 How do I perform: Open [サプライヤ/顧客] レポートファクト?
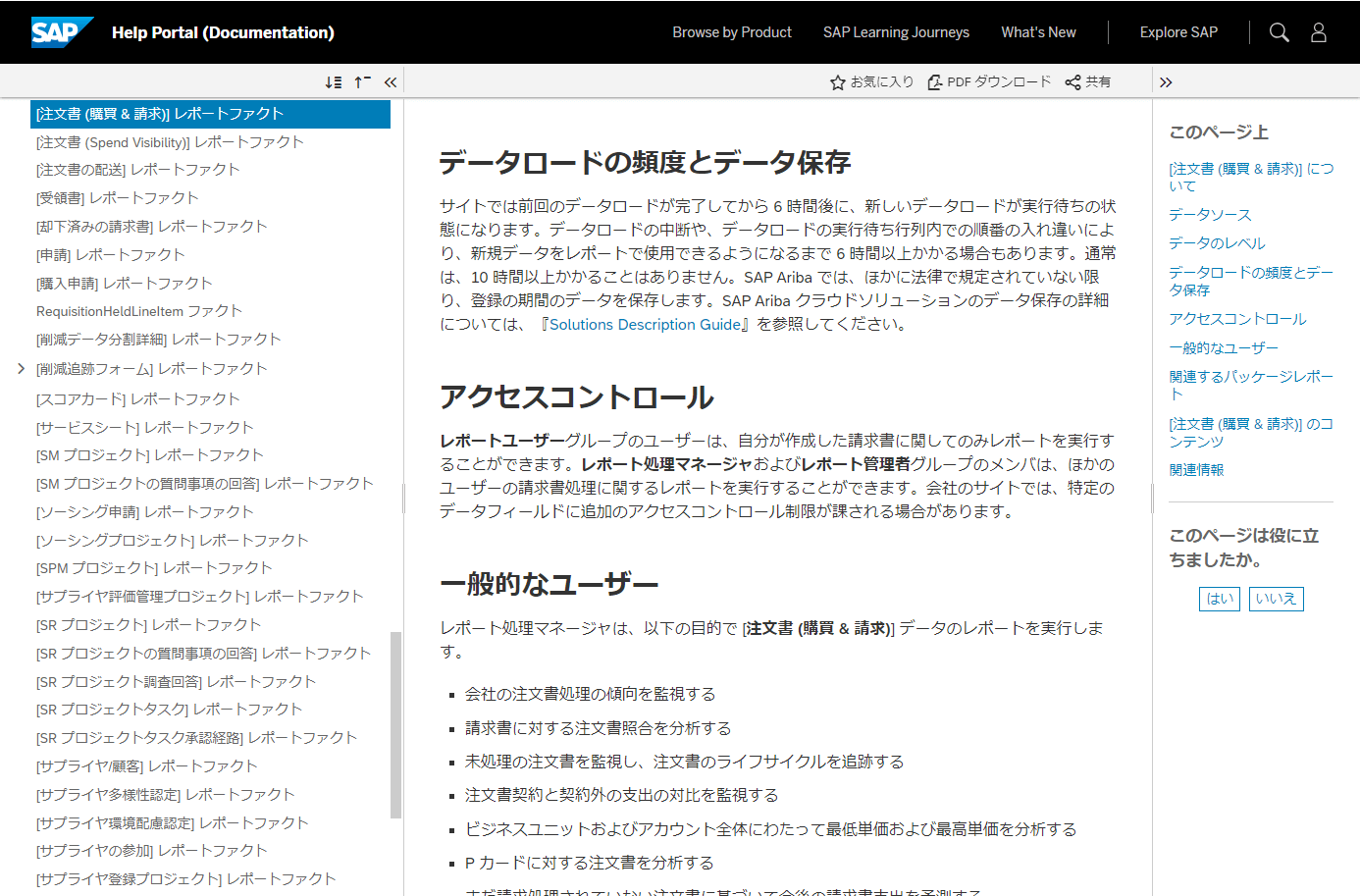146,766
